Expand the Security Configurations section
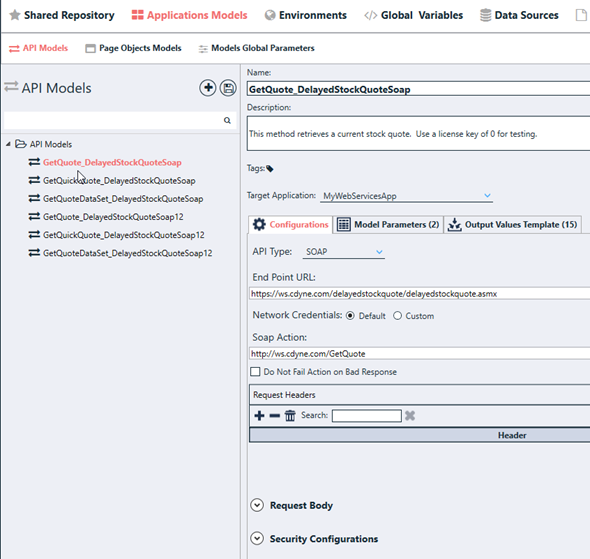 257,539
